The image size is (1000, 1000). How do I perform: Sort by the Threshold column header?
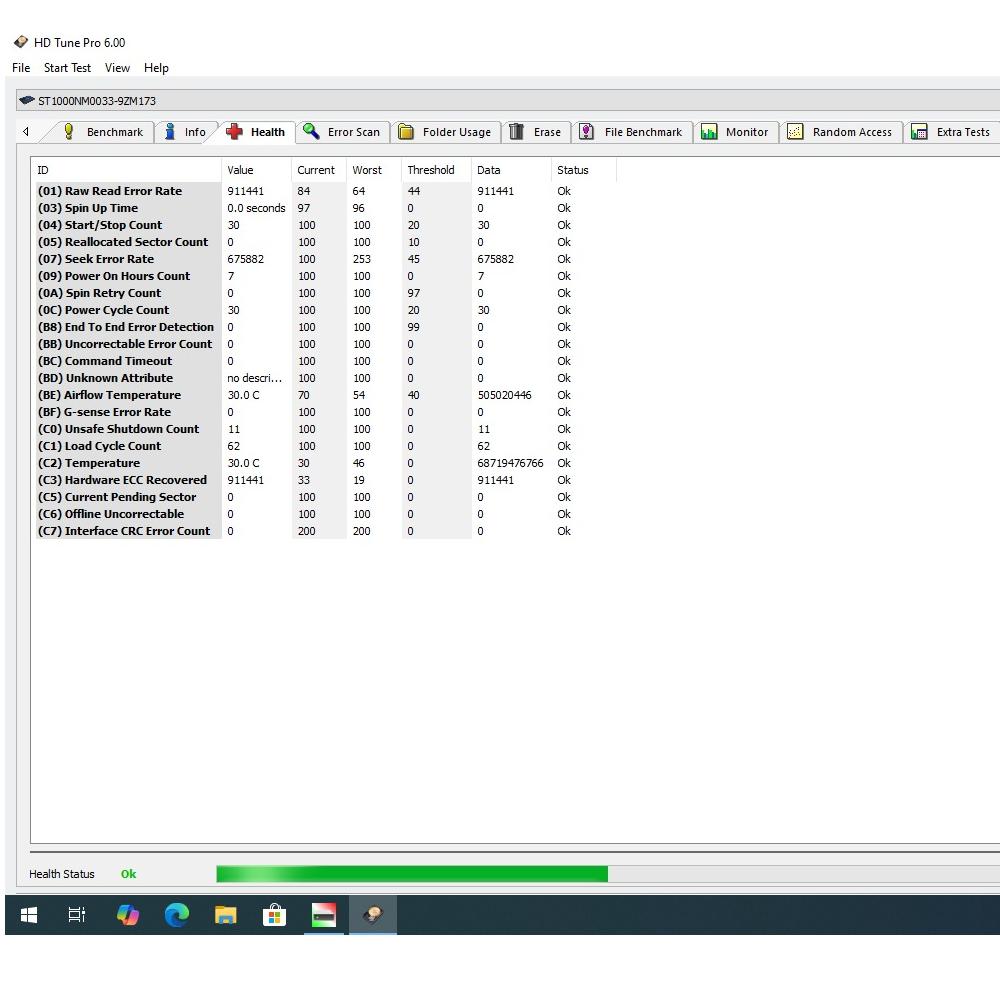437,170
